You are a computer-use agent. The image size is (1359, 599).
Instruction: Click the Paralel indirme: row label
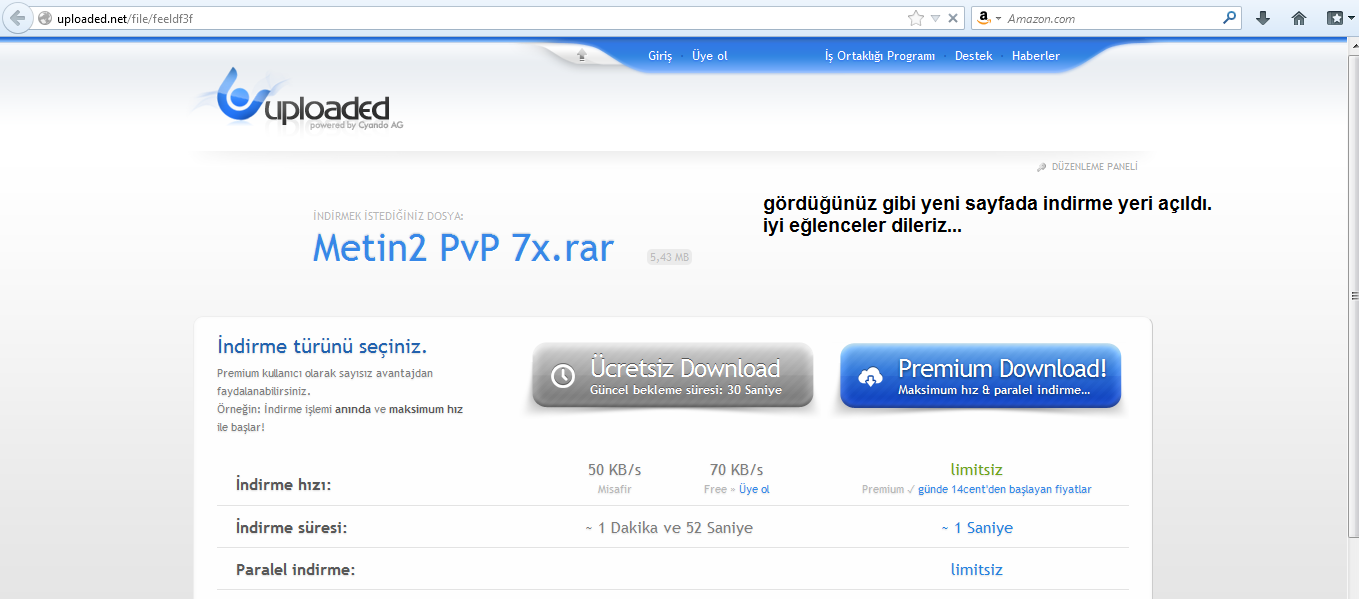pyautogui.click(x=295, y=570)
